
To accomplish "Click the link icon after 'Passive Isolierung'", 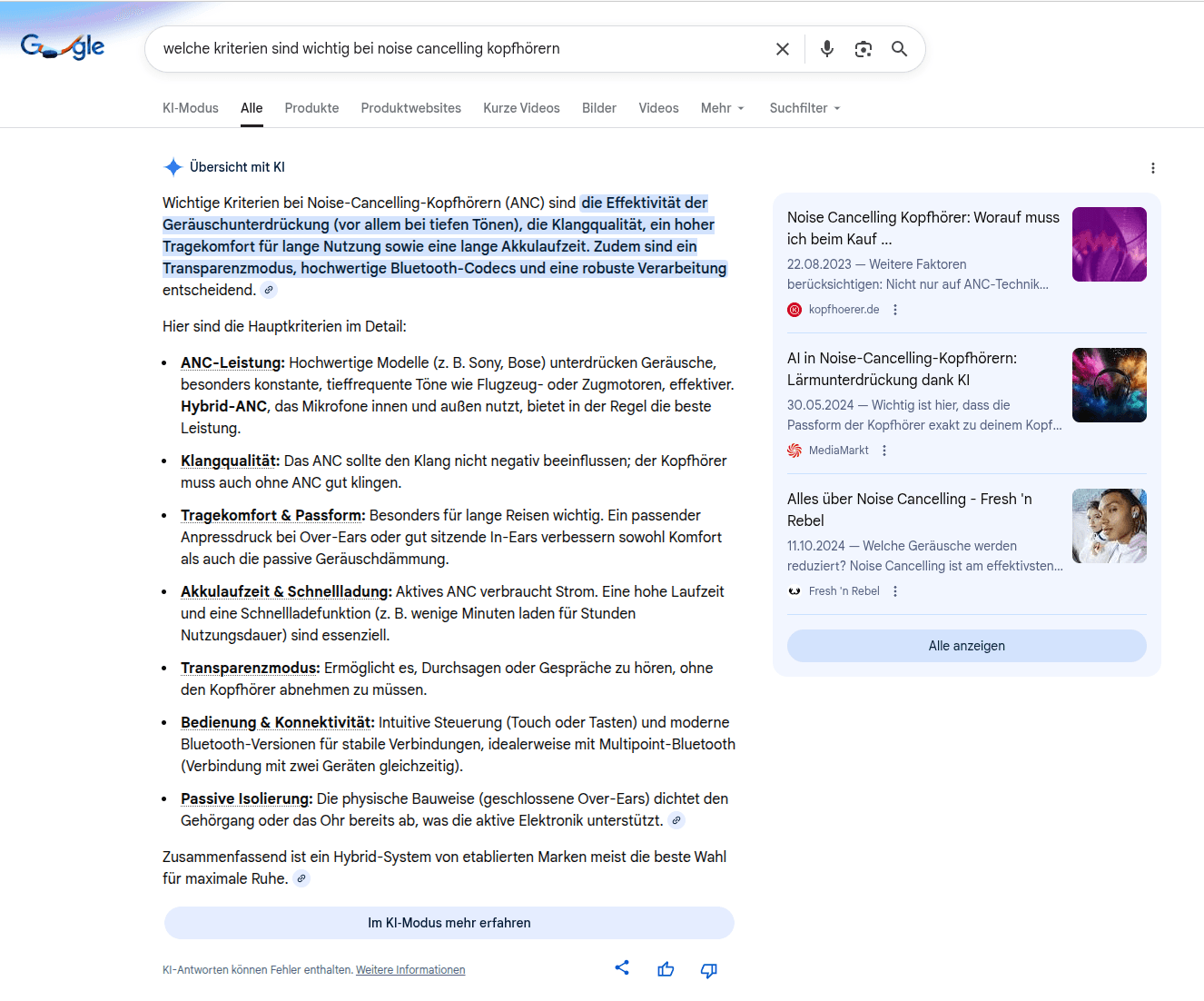I will click(676, 819).
